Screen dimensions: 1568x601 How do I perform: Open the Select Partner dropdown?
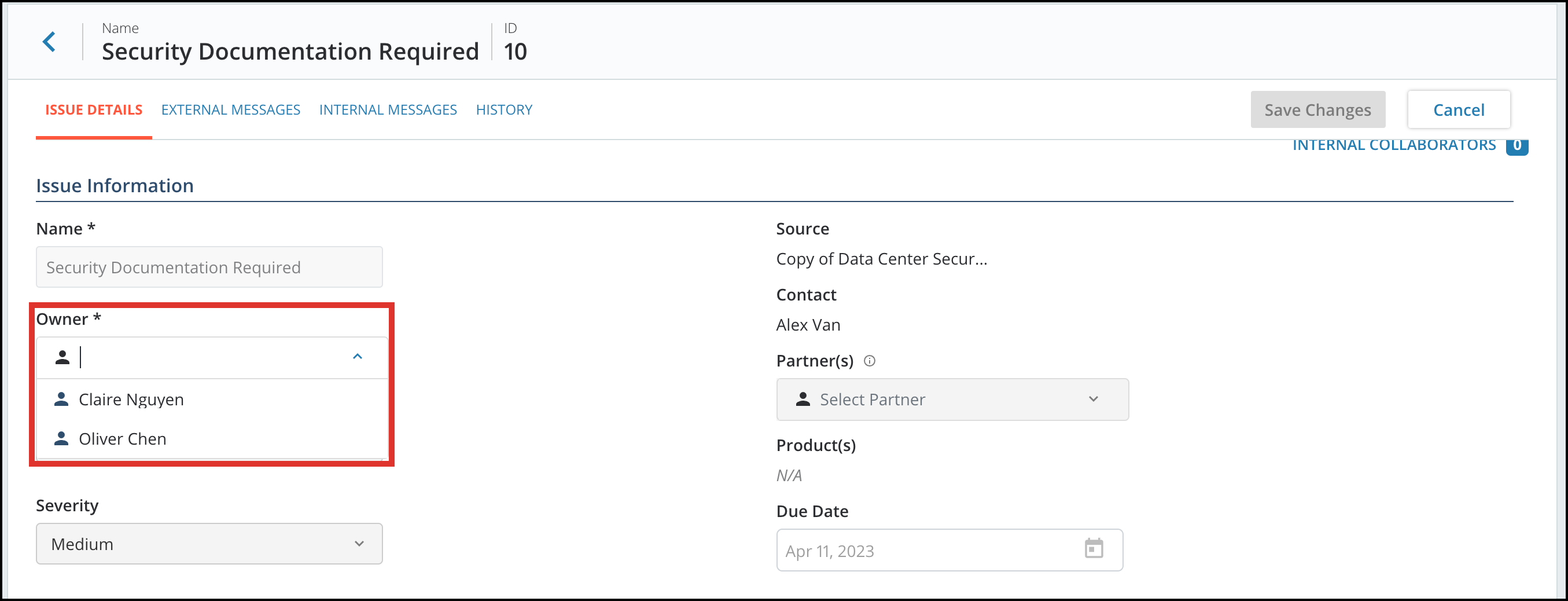(952, 399)
